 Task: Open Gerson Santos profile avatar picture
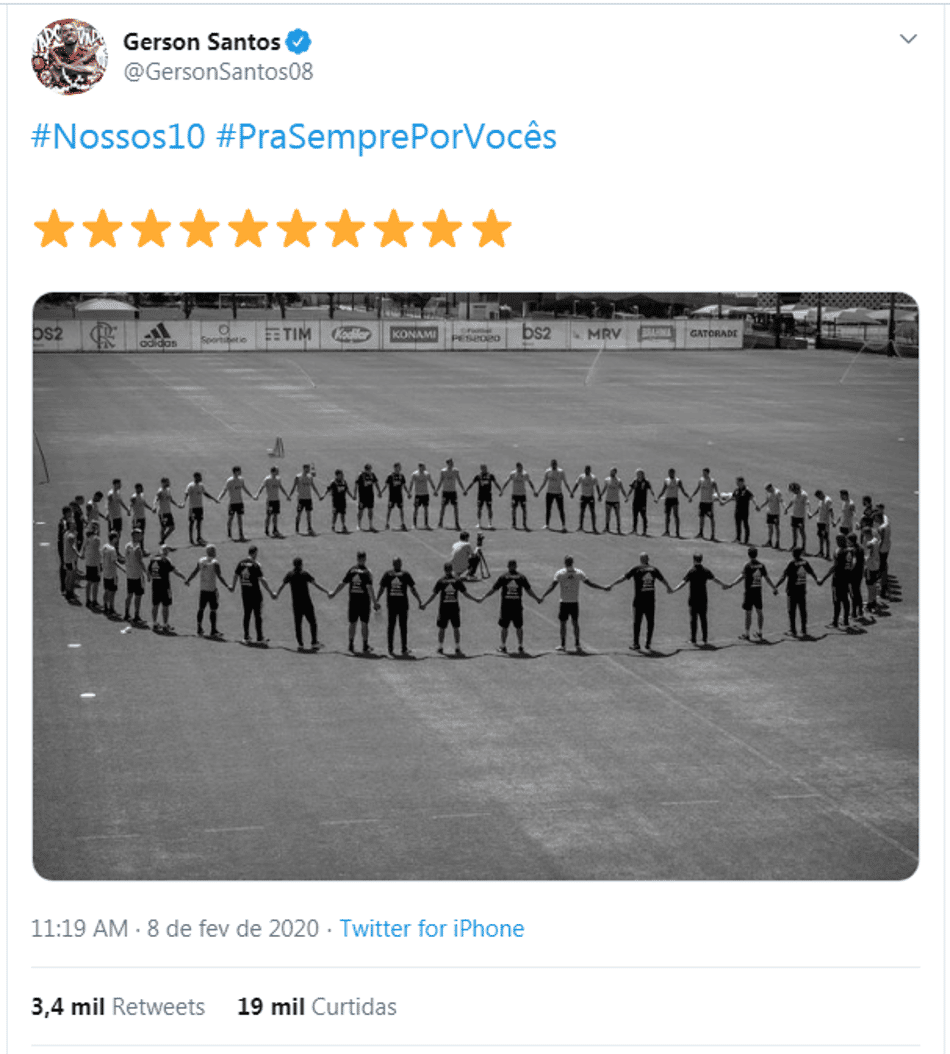point(69,56)
